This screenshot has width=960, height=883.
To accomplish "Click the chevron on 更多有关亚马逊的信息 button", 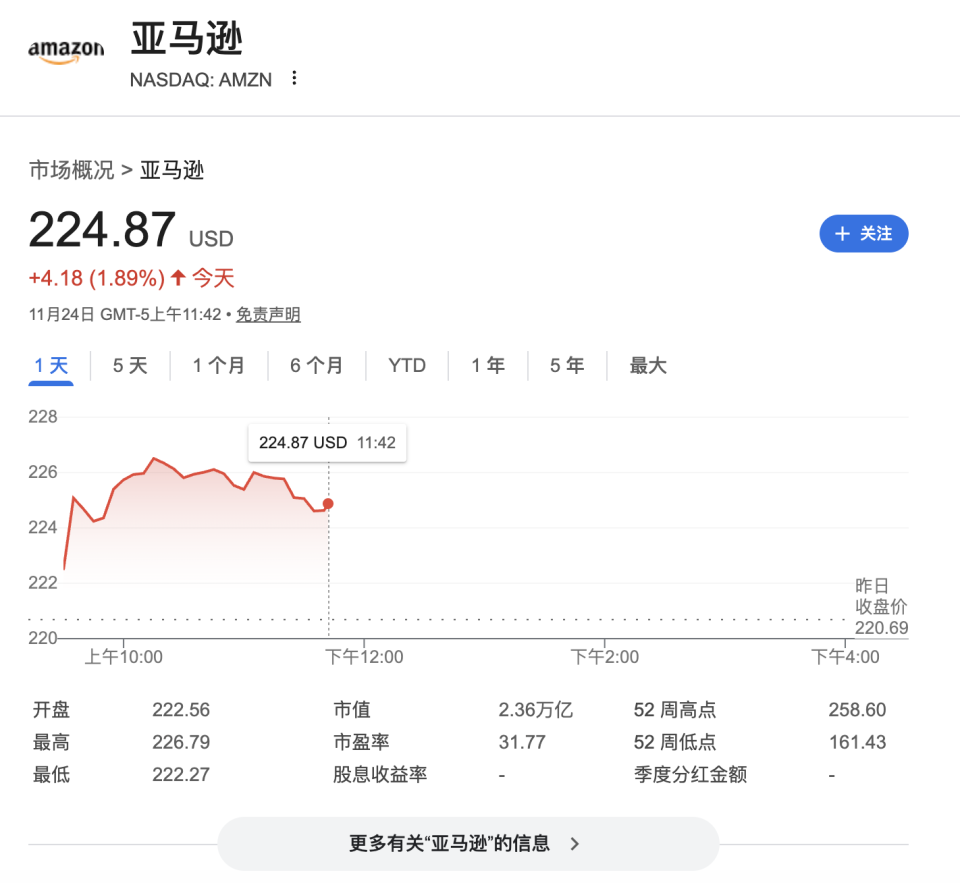I will 574,843.
